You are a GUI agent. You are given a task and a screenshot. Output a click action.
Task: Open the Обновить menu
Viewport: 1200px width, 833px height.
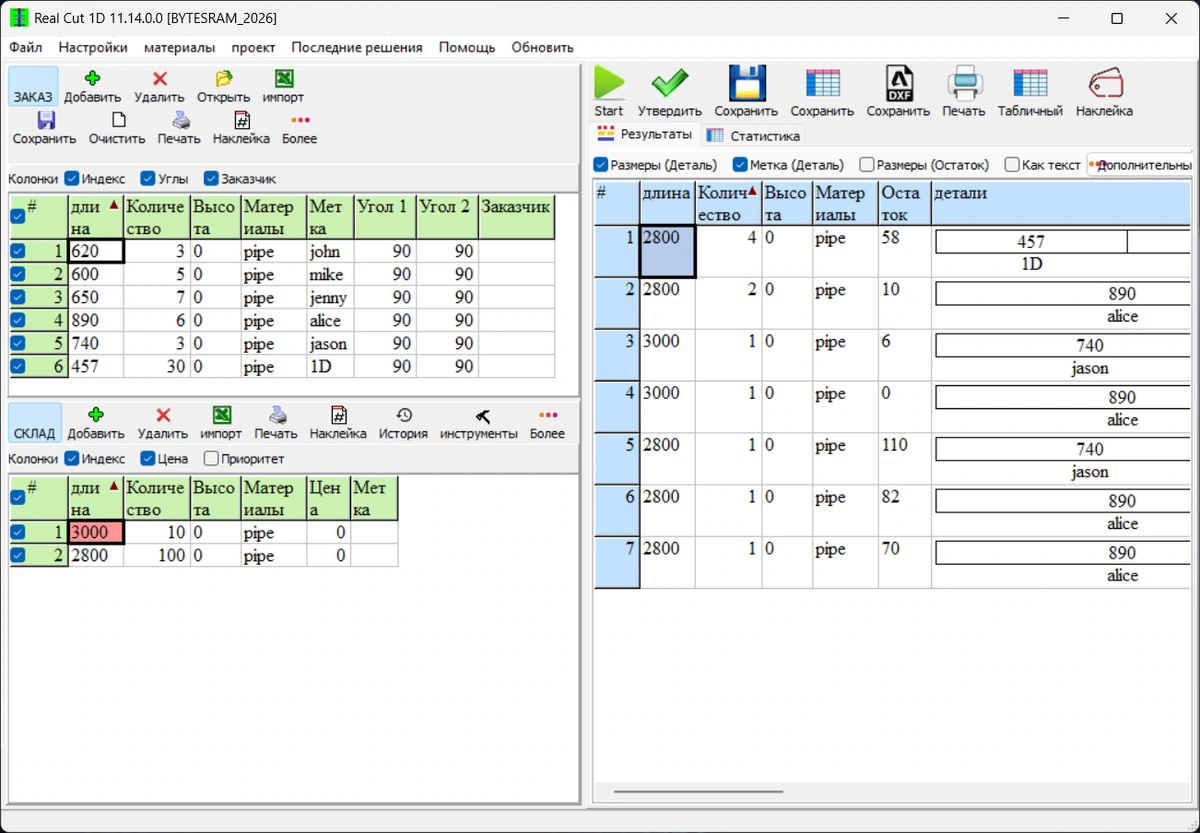point(542,47)
